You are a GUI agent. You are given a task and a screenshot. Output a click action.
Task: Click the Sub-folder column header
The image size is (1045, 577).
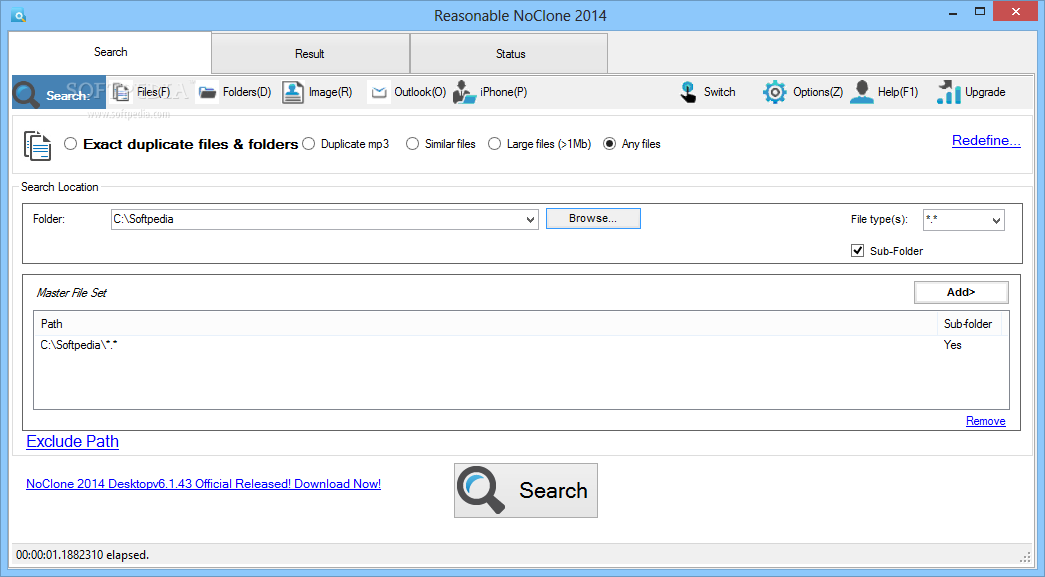969,324
